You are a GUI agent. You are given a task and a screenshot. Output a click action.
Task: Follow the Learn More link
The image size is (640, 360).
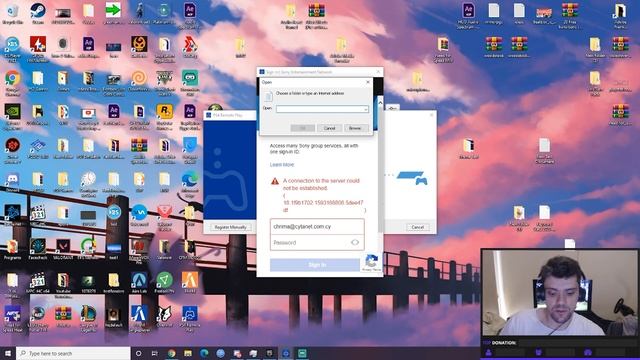coord(282,164)
